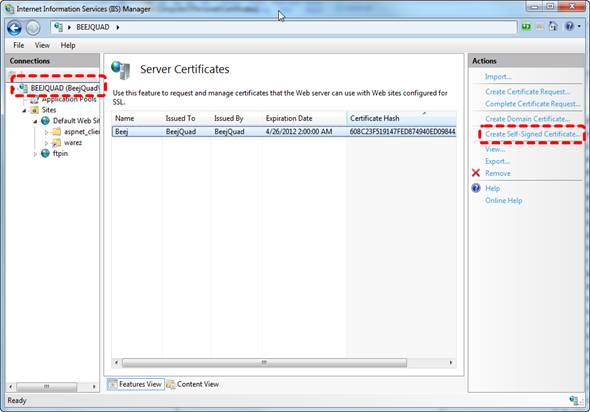The image size is (590, 412).
Task: Click certificate list horizontal scrollbar thumb
Action: pos(265,362)
